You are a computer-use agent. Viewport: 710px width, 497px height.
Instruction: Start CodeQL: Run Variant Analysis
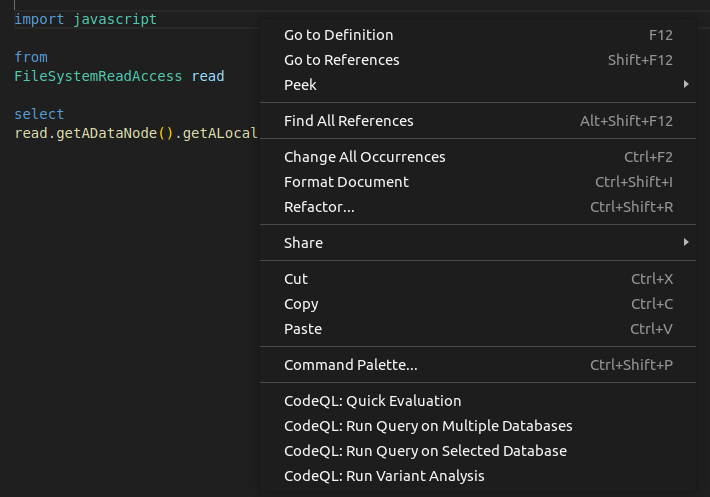tap(384, 476)
